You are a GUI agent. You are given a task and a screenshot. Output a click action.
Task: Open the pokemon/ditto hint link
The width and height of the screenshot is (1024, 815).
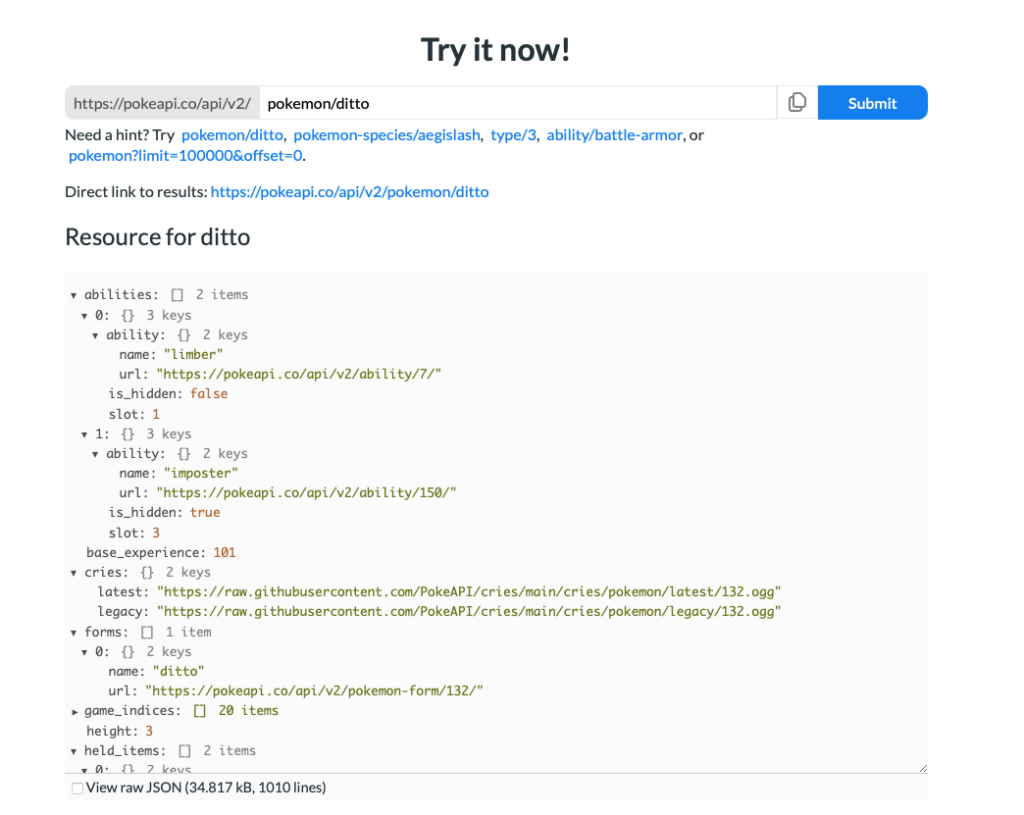(x=232, y=135)
